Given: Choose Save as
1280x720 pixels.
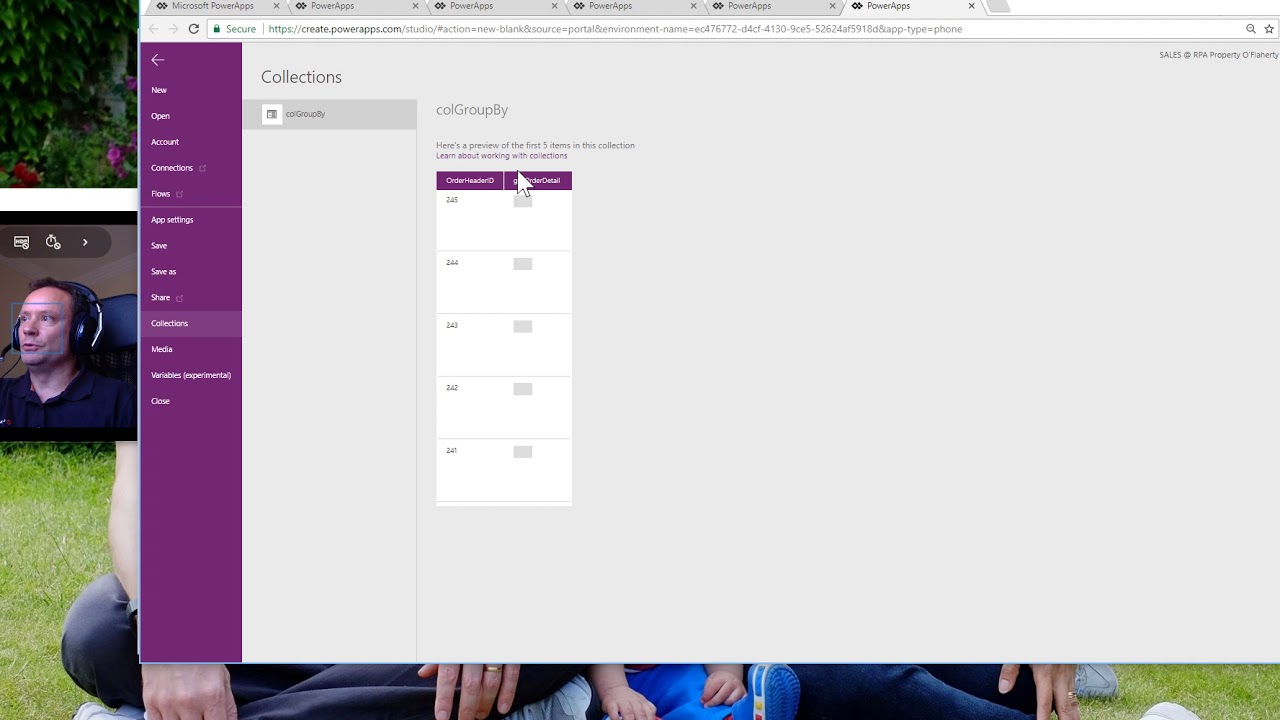Looking at the screenshot, I should pyautogui.click(x=163, y=272).
